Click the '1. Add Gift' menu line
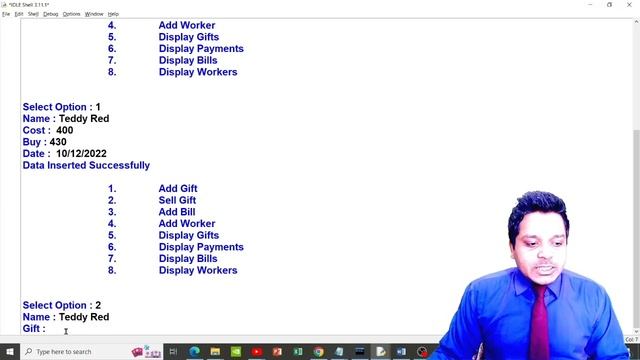640x360 pixels. 153,189
